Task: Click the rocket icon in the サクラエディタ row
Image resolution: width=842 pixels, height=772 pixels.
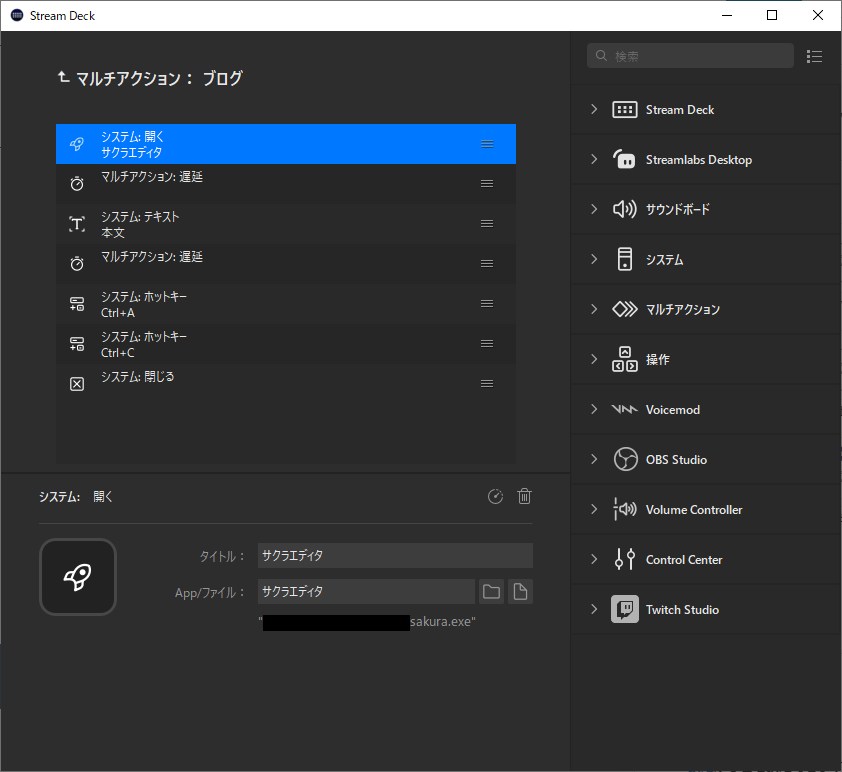Action: click(x=77, y=144)
